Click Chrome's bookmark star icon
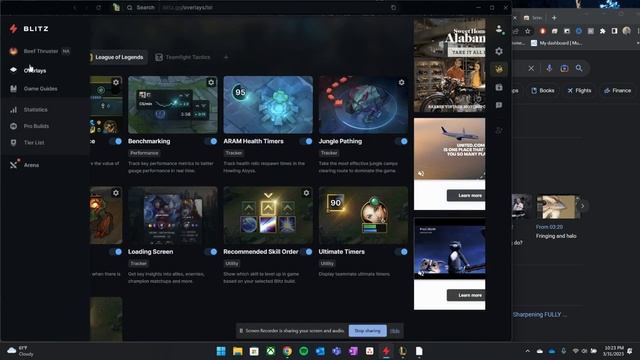The image size is (640, 360). point(528,31)
